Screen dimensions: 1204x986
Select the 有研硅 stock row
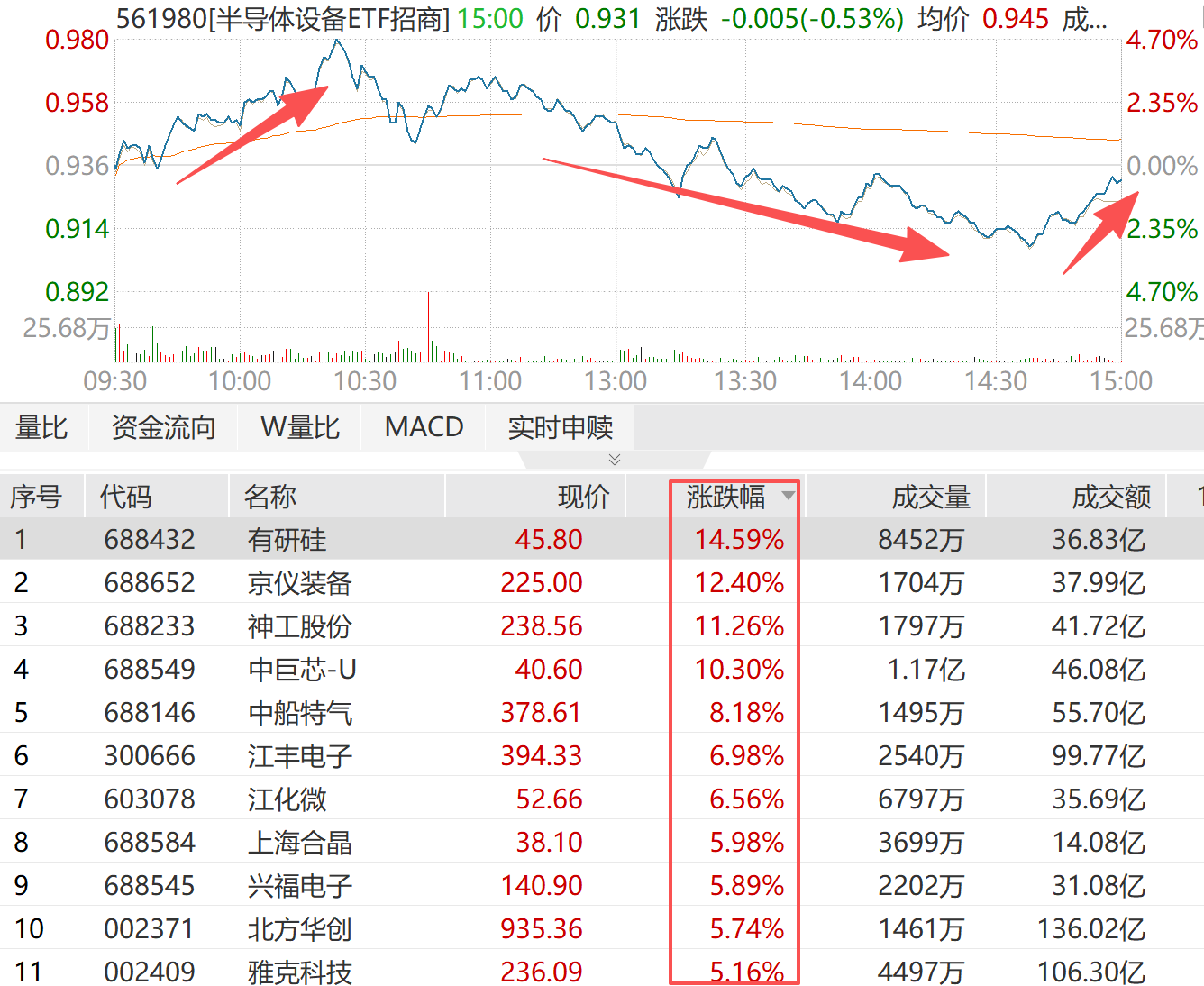coord(602,539)
